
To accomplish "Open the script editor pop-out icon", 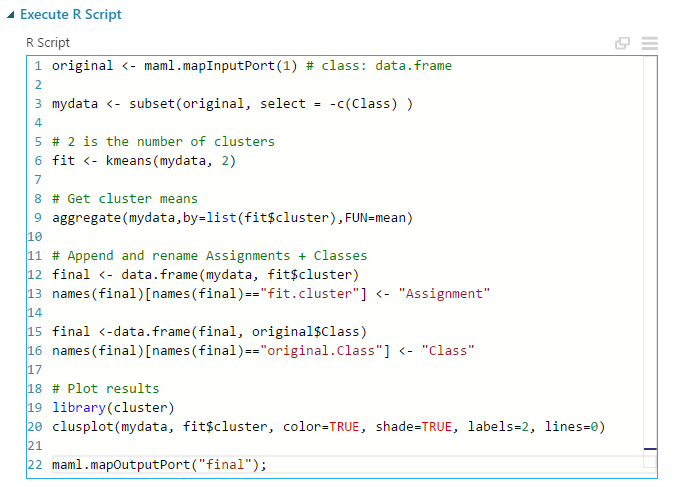I will [622, 43].
